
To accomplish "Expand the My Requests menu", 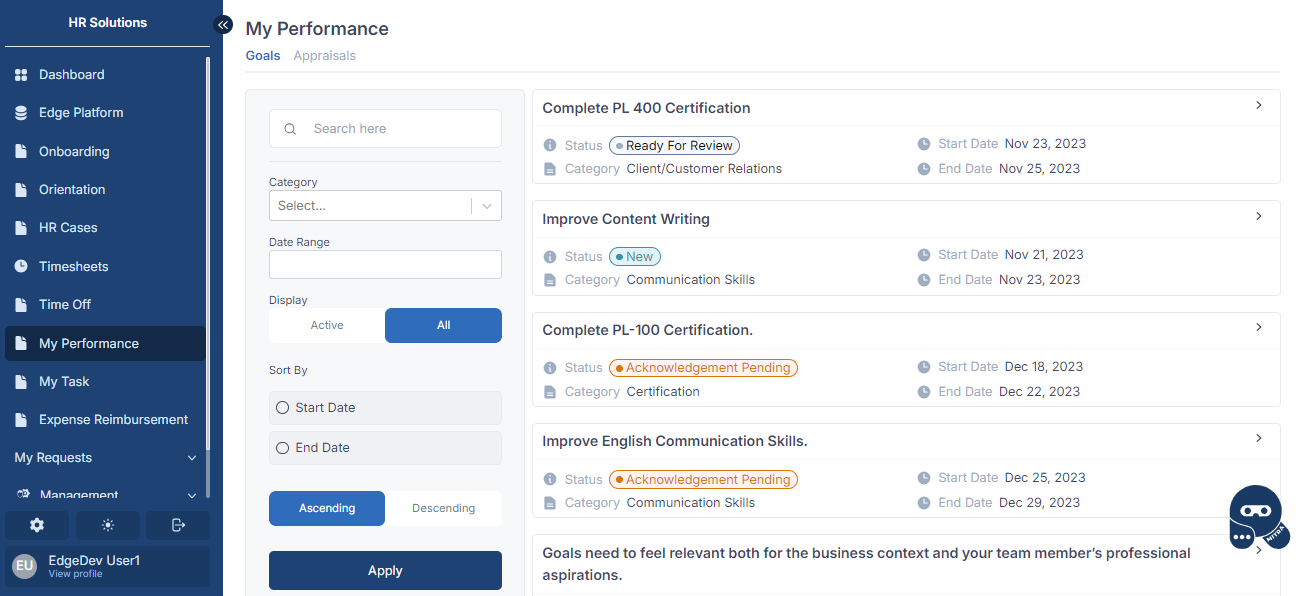I will pos(105,458).
